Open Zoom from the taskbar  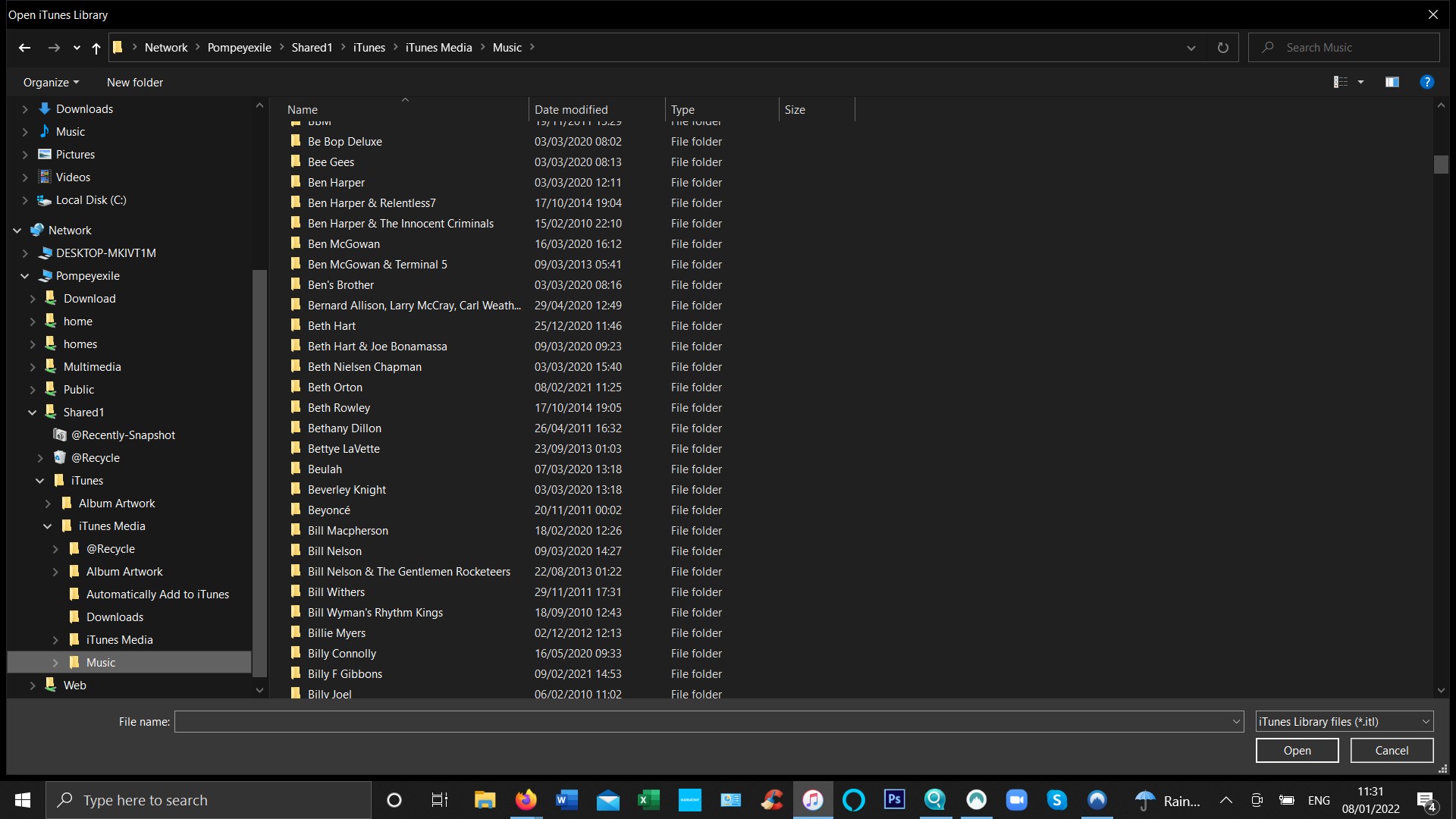(x=1016, y=800)
